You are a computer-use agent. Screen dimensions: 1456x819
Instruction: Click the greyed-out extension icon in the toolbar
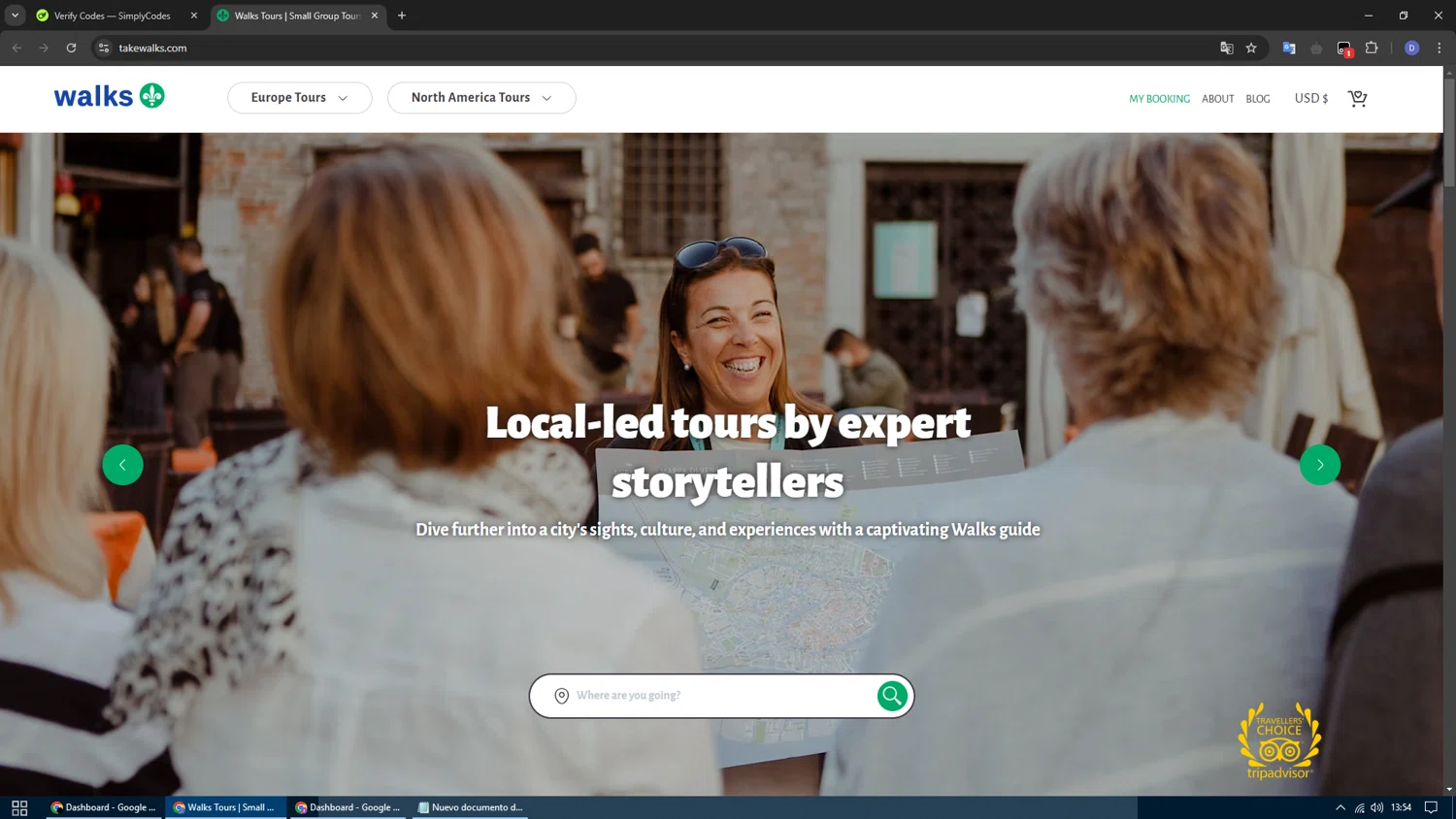pyautogui.click(x=1316, y=48)
